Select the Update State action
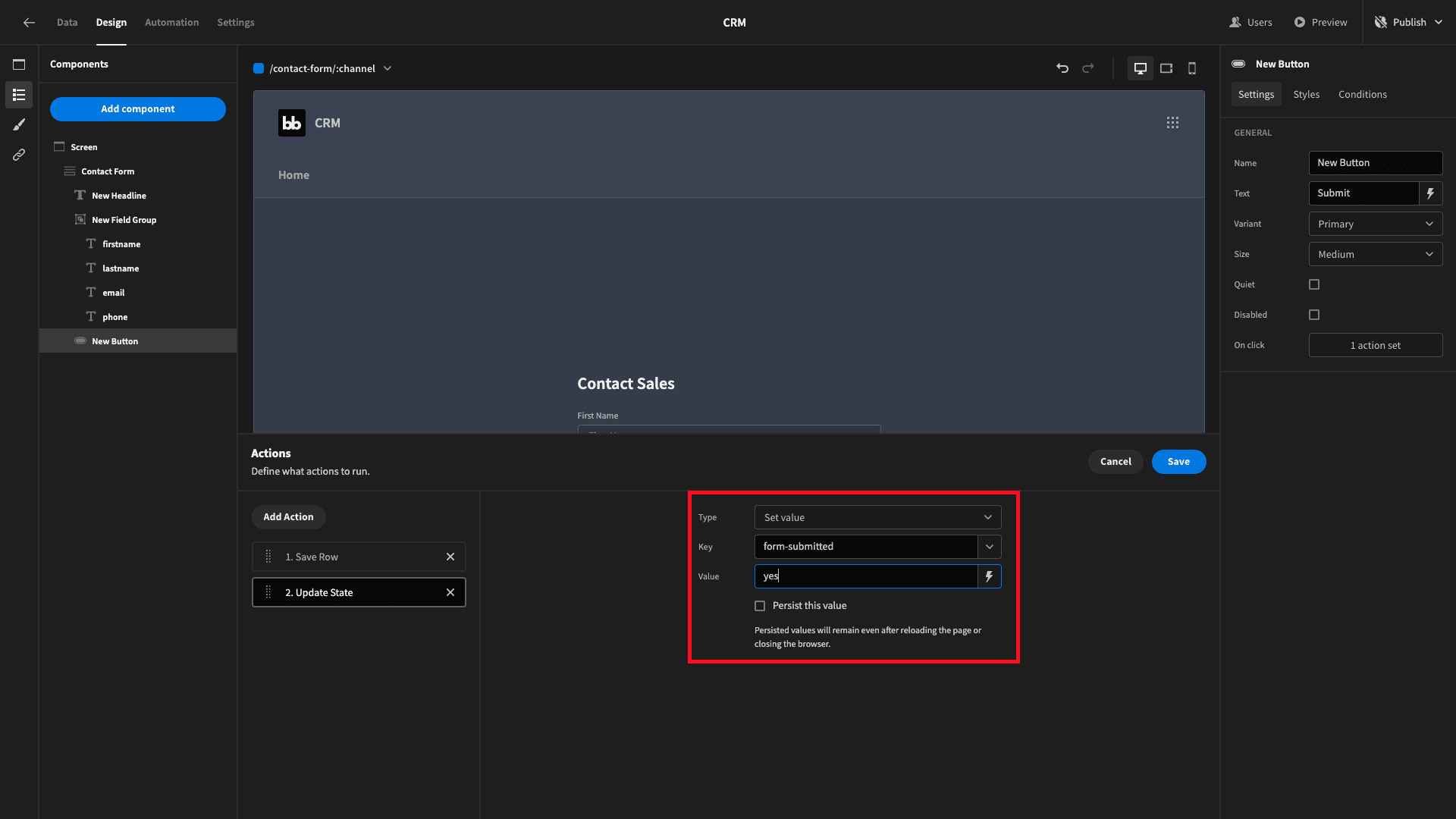Viewport: 1456px width, 819px height. click(x=359, y=592)
